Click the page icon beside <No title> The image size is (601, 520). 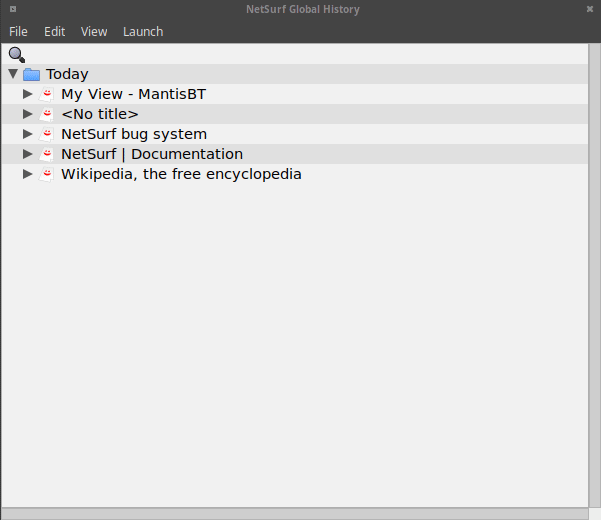coord(46,114)
